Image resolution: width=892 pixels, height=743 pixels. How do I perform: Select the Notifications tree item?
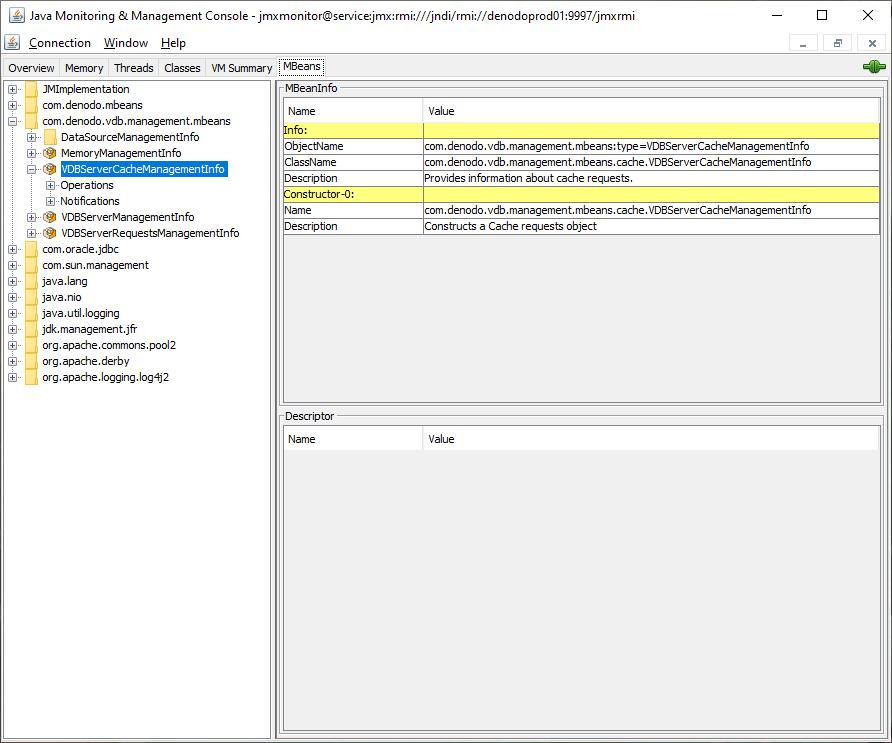90,201
